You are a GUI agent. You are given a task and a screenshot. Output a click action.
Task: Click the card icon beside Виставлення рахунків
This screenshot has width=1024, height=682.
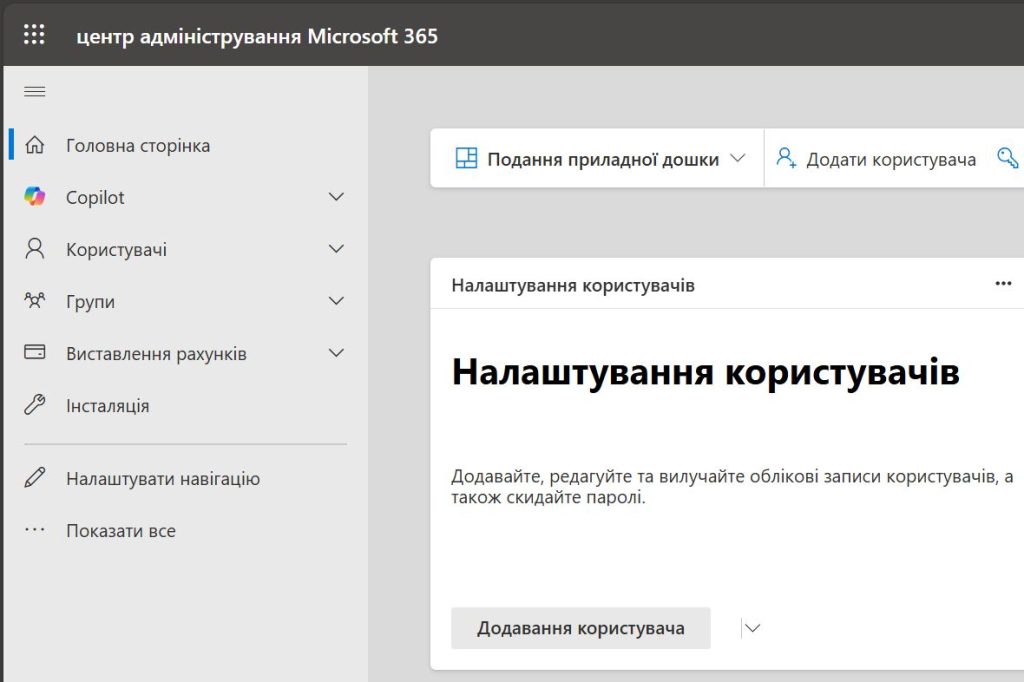(x=35, y=352)
